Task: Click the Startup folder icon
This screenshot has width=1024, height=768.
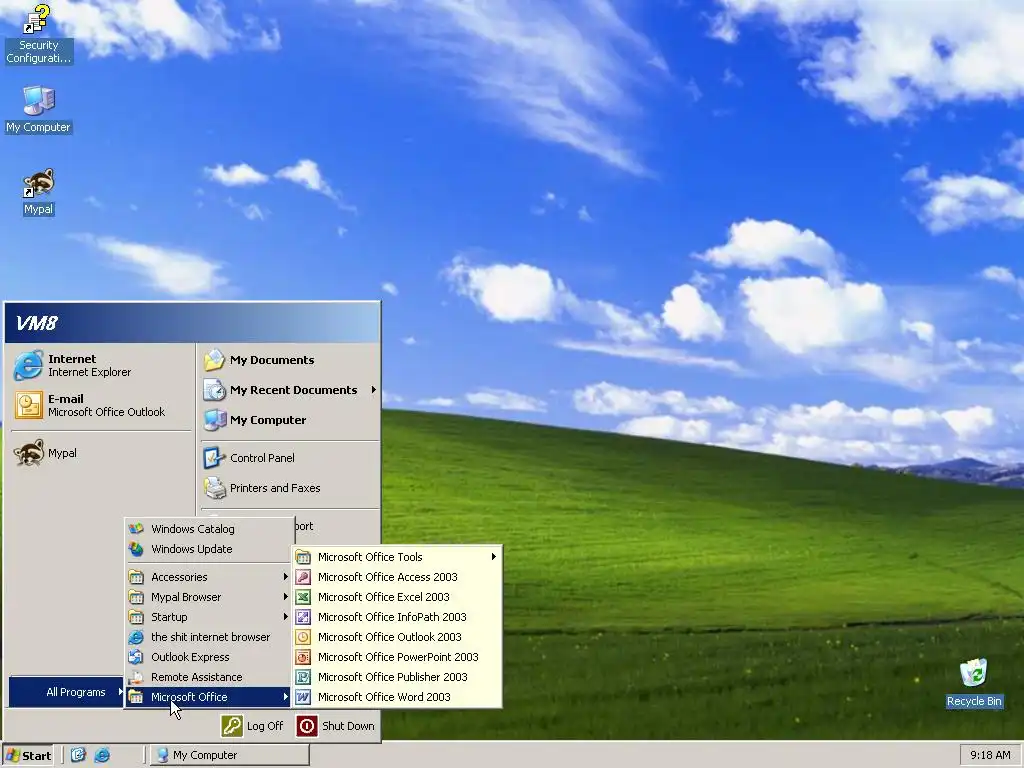Action: tap(136, 617)
